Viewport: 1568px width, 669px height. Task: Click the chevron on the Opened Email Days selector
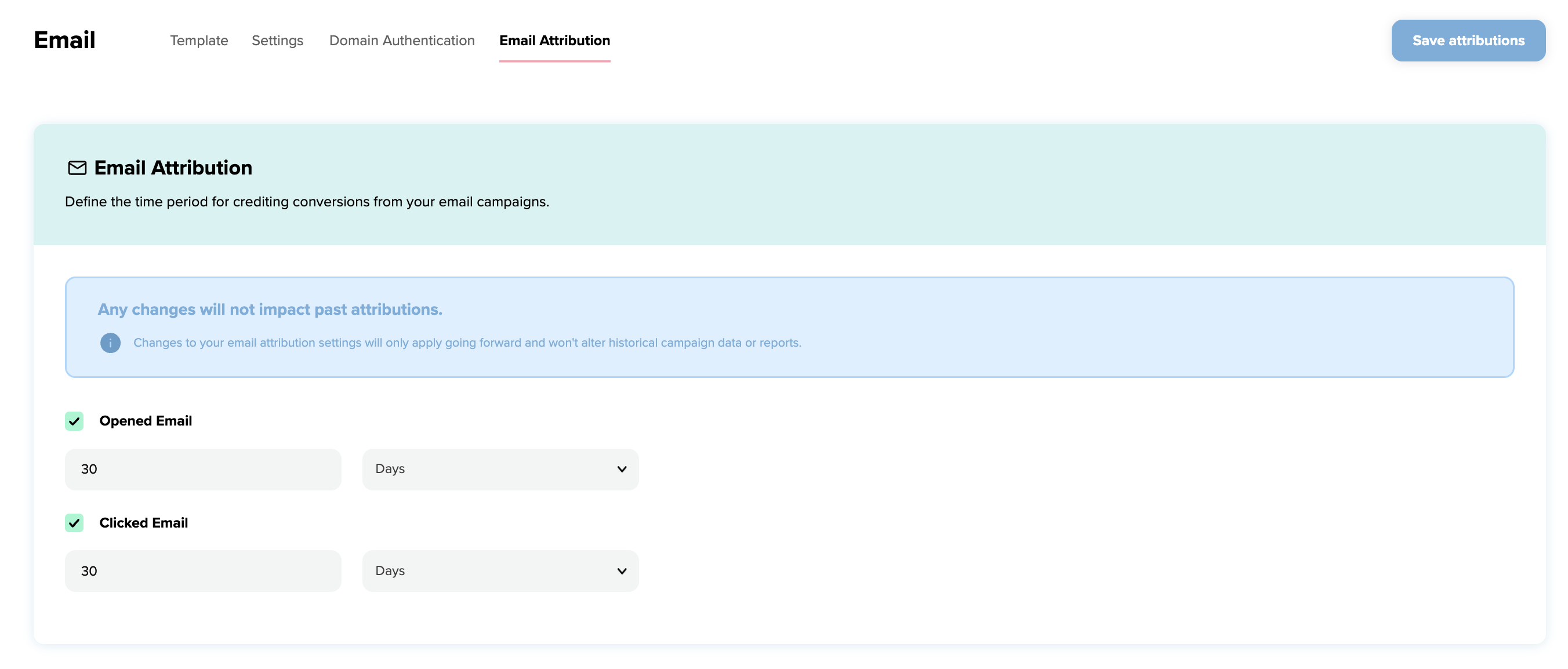(622, 469)
